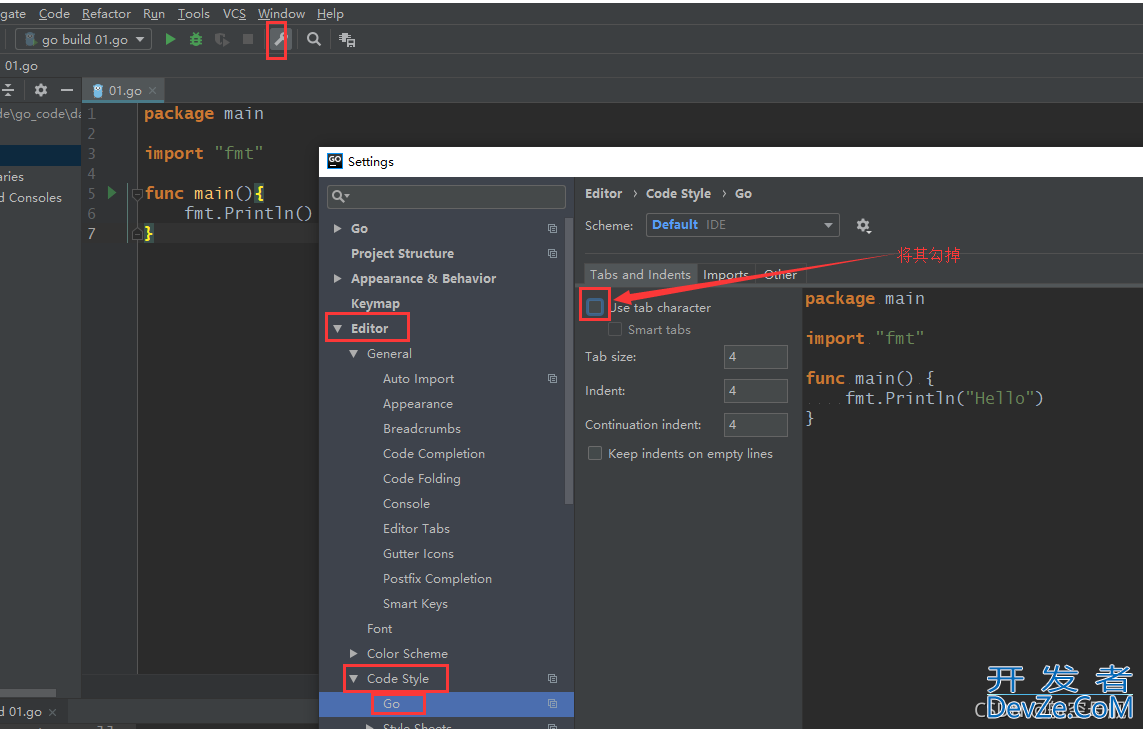This screenshot has width=1143, height=729.
Task: Open the Run menu
Action: point(154,14)
